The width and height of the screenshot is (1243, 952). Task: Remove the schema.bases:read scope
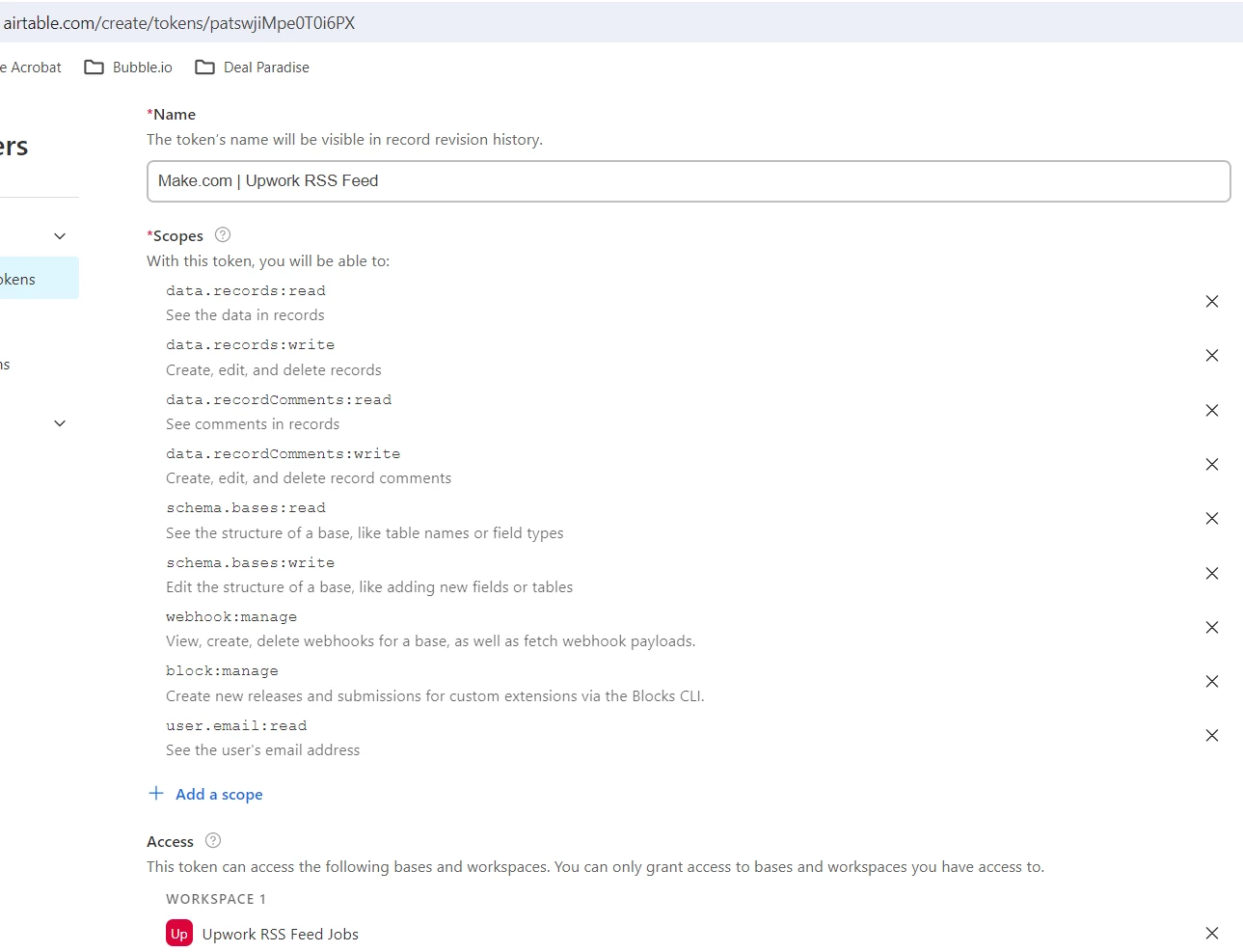click(x=1212, y=519)
